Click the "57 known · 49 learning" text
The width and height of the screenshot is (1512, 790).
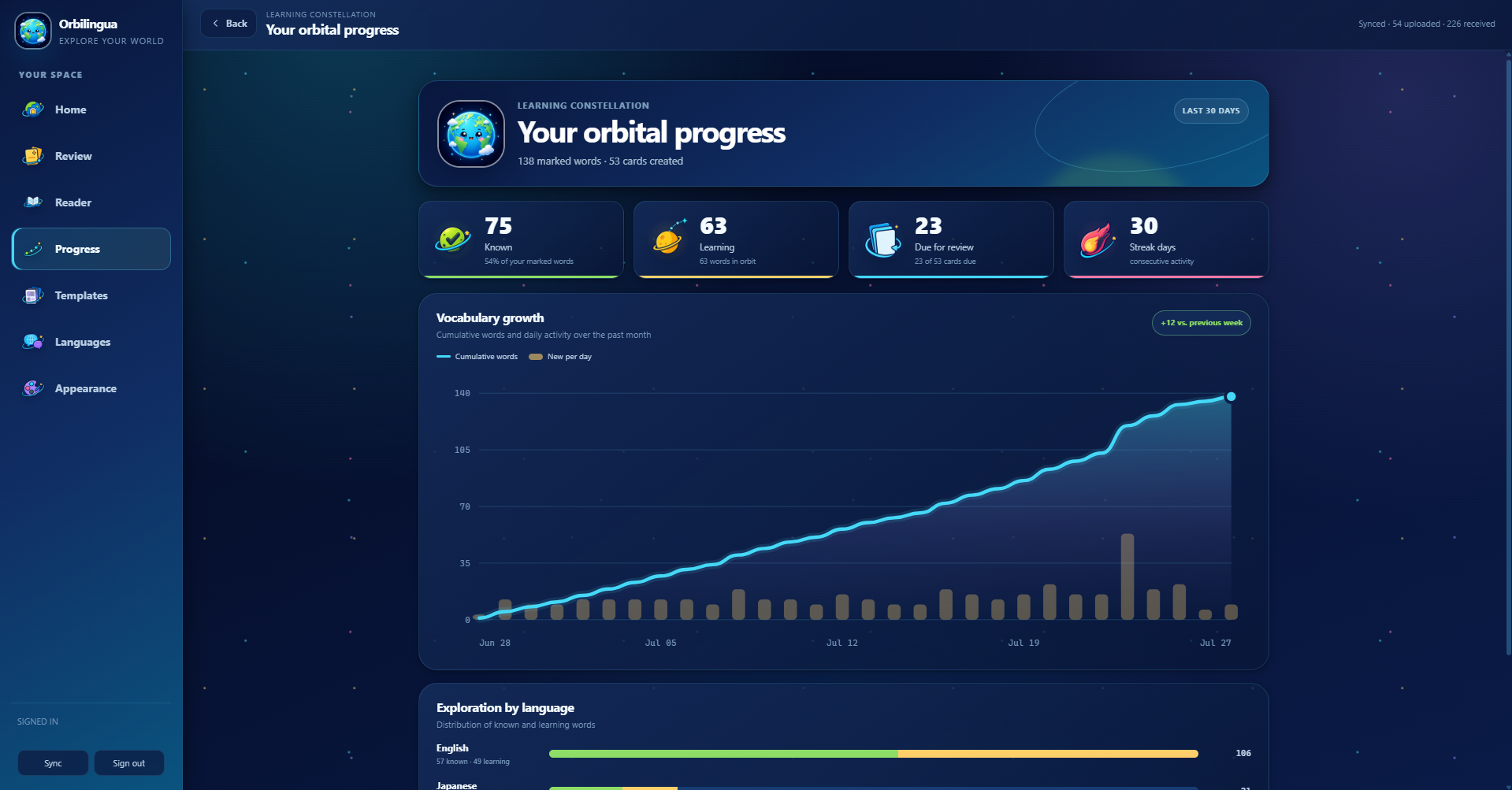pos(473,762)
